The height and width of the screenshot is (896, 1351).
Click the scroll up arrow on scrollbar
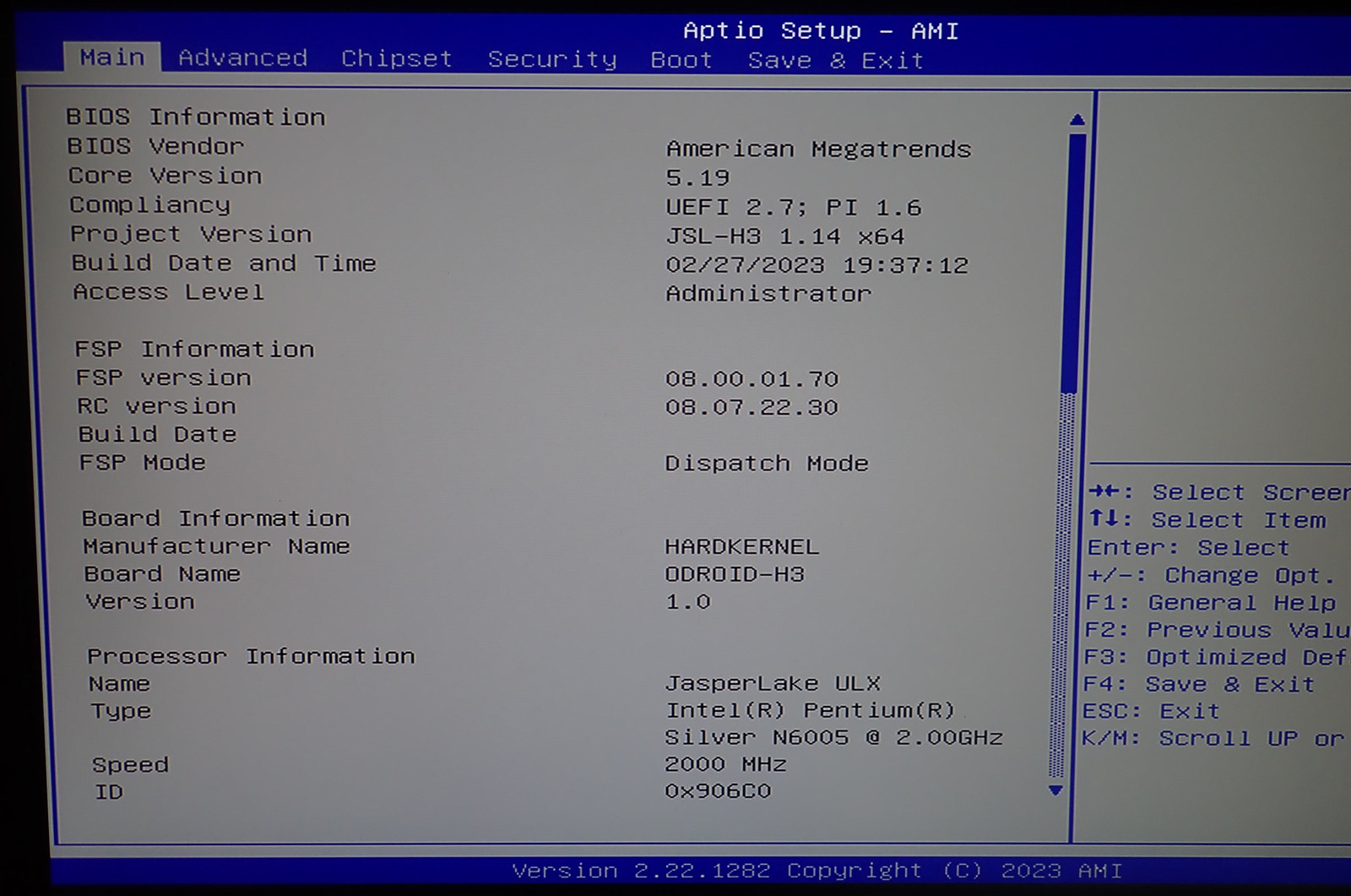(x=1077, y=121)
